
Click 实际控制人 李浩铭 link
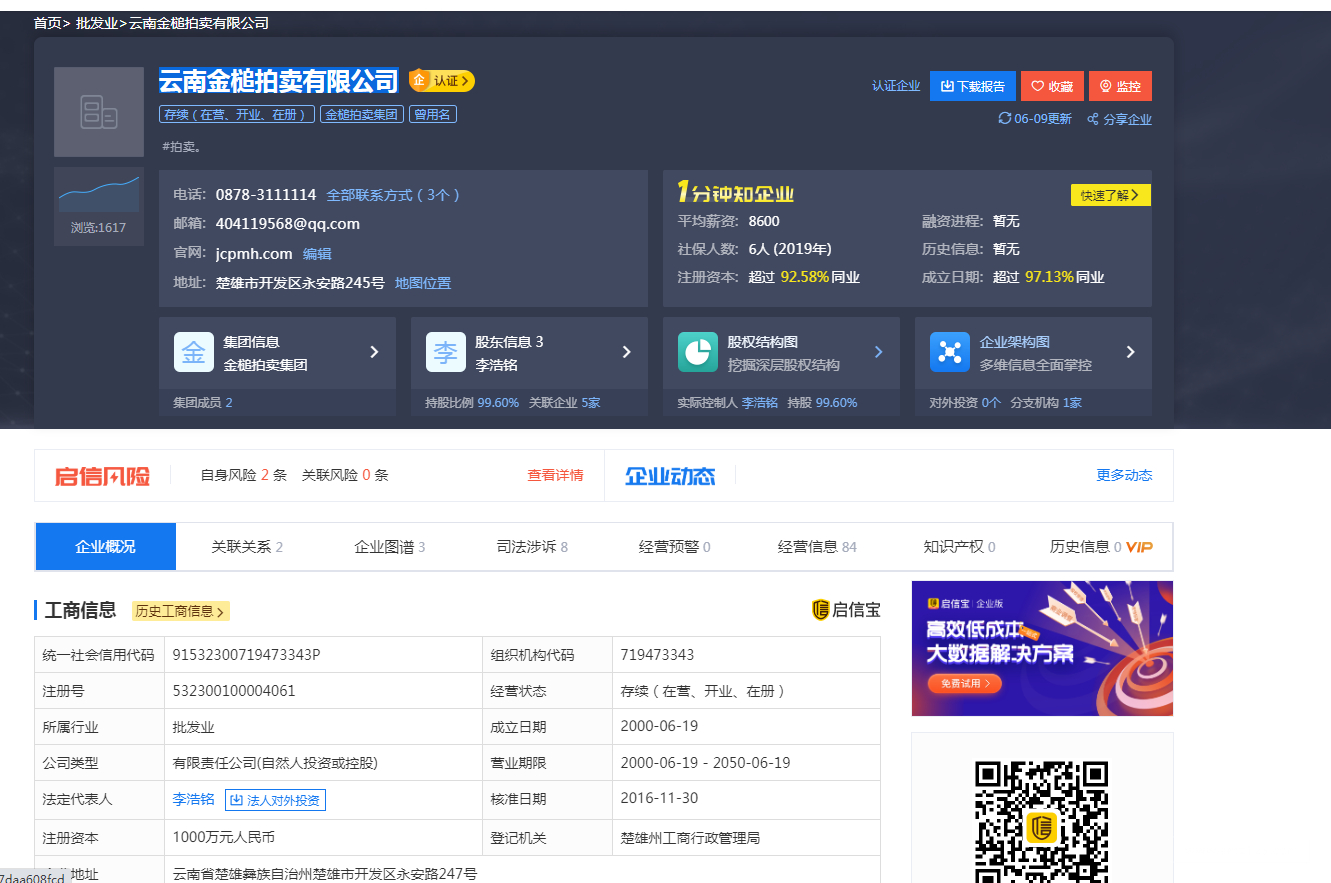tap(727, 403)
